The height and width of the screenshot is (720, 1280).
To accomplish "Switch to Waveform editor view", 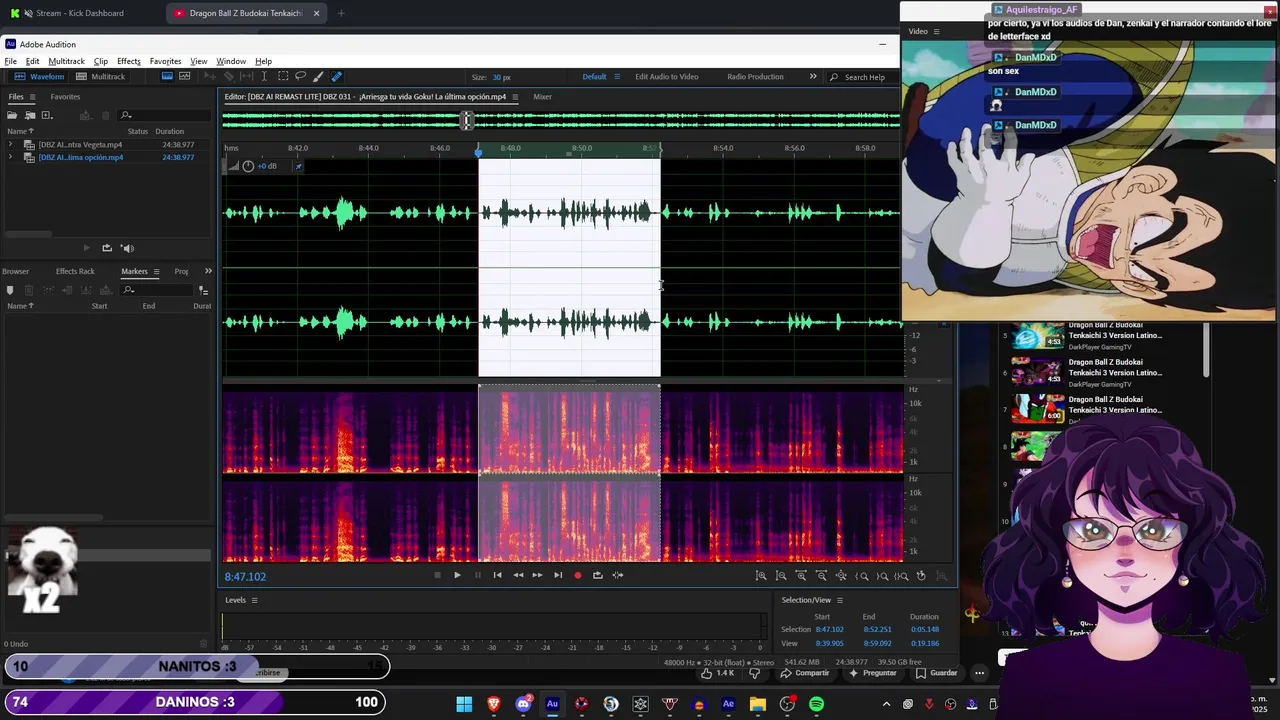I will click(x=39, y=77).
